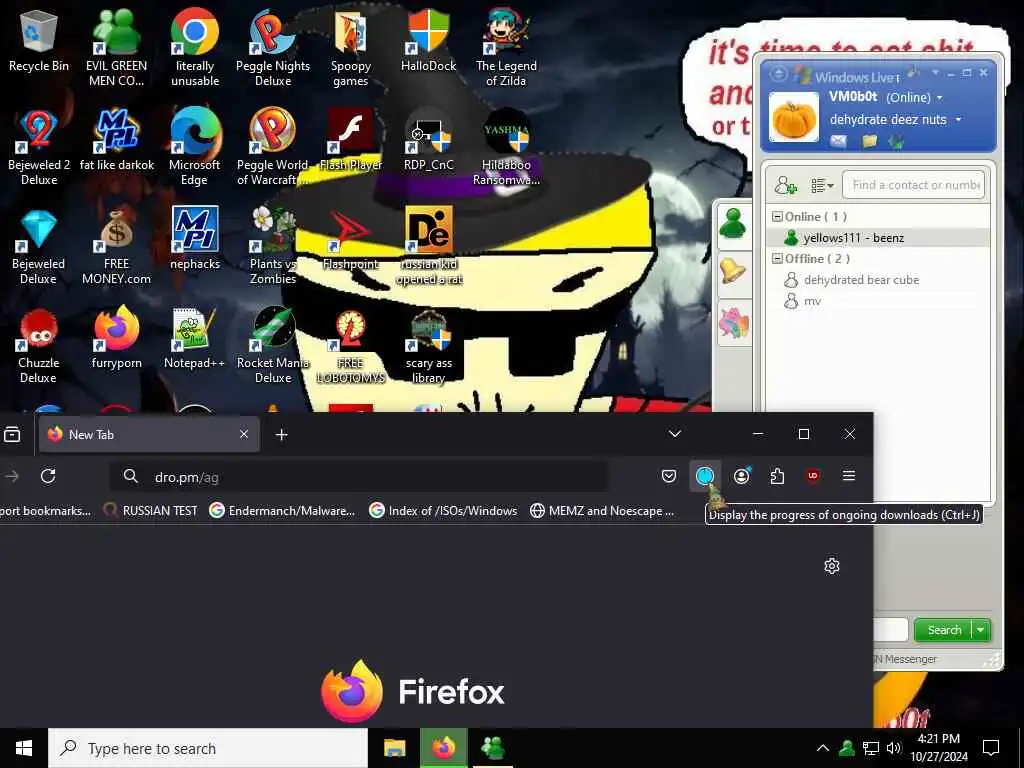Image resolution: width=1024 pixels, height=768 pixels.
Task: Click Firefox downloads progress button
Action: pyautogui.click(x=705, y=476)
